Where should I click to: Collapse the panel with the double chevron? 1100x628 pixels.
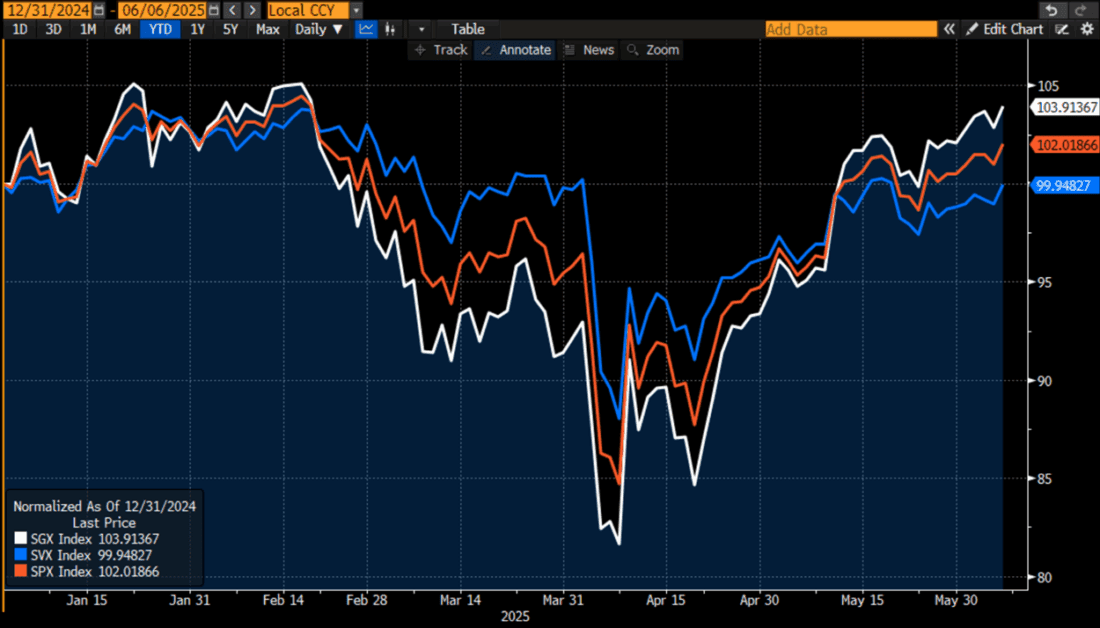click(x=949, y=29)
